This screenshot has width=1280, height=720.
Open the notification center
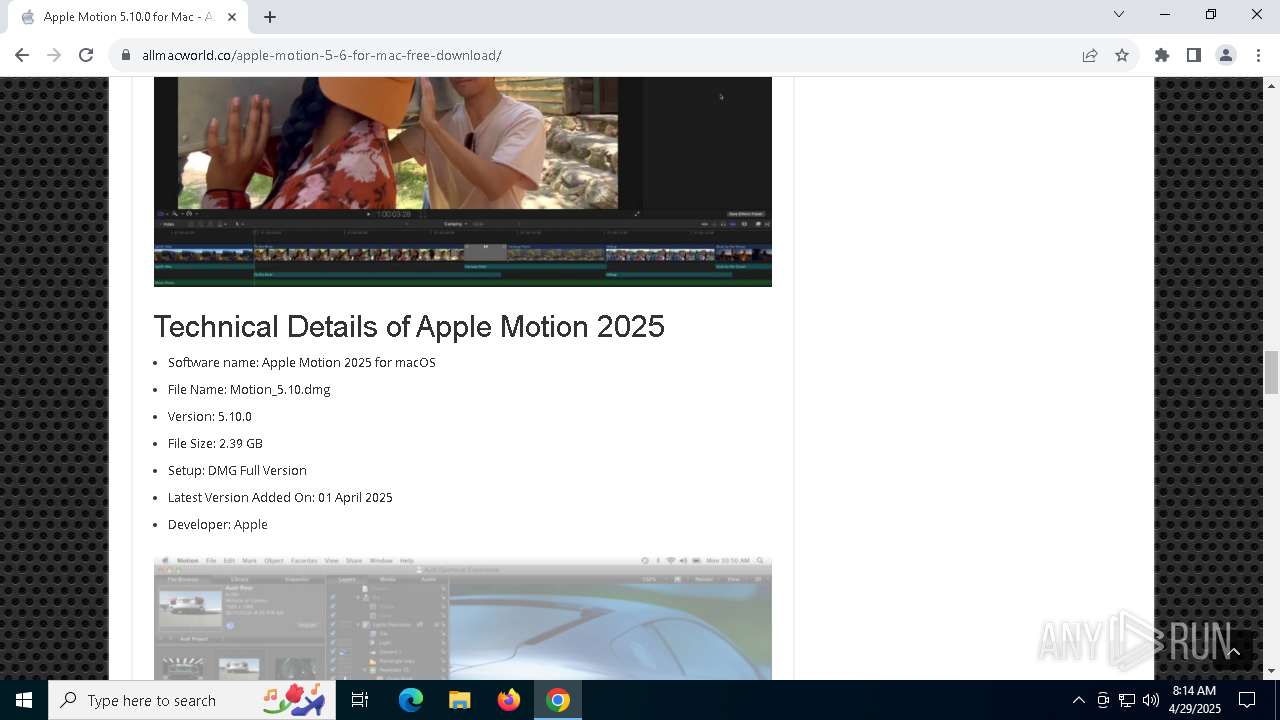tap(1247, 700)
